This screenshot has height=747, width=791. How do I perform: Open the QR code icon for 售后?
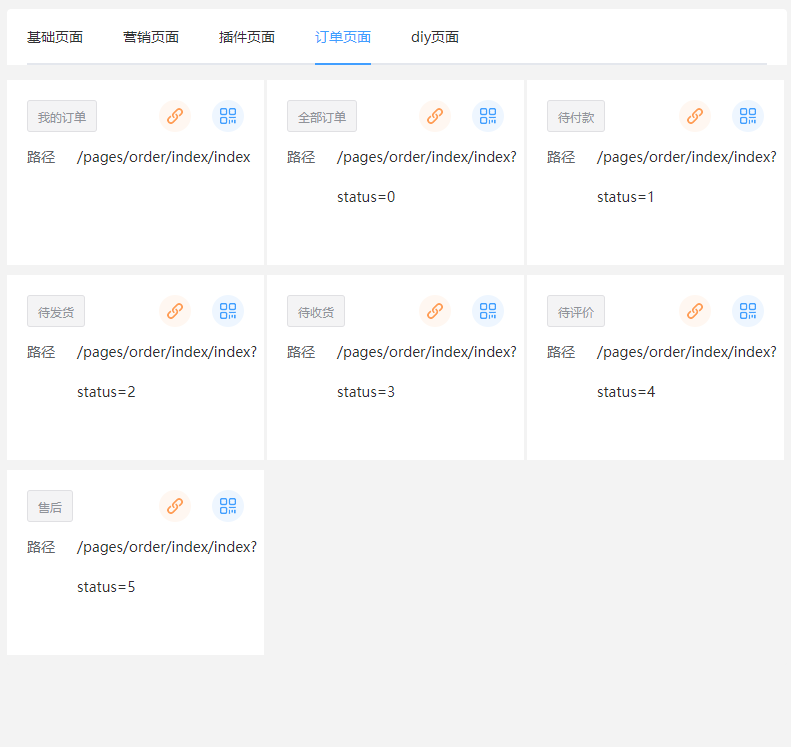[x=228, y=506]
